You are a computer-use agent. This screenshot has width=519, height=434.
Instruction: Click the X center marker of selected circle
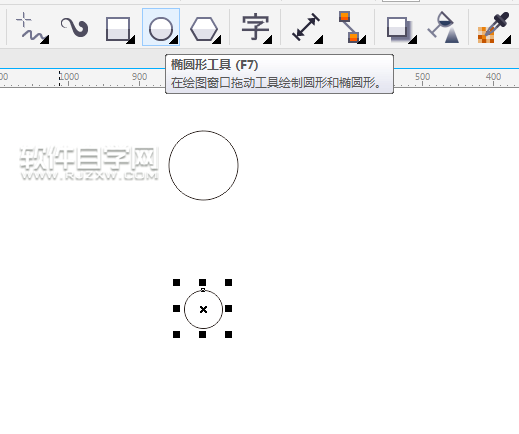click(x=203, y=310)
